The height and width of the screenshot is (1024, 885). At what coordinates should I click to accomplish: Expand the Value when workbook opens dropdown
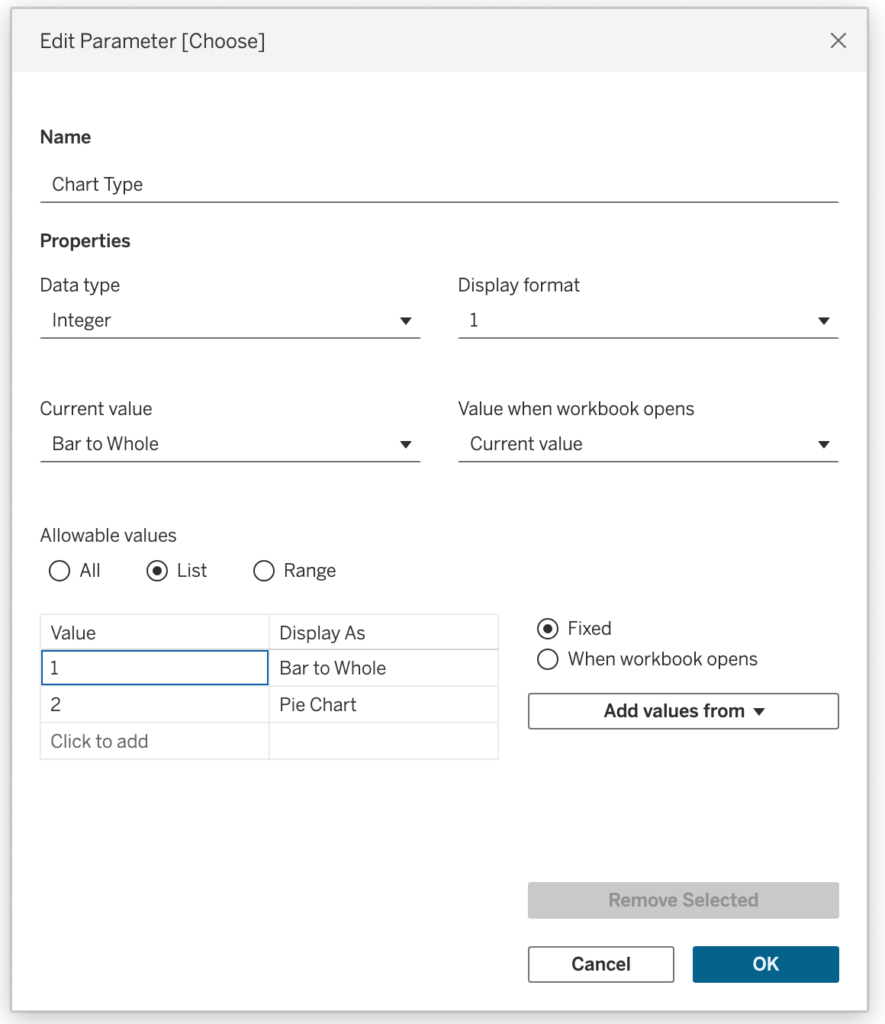(648, 444)
